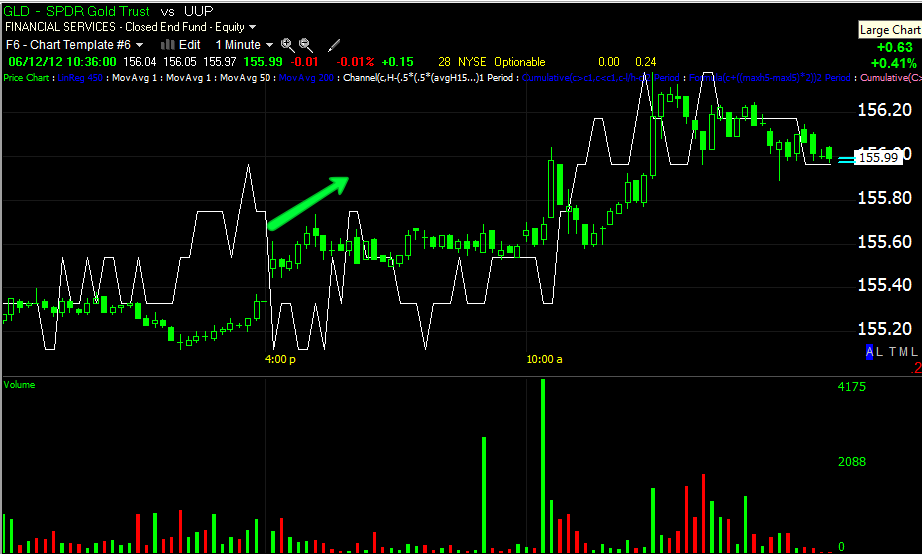
Task: Click the yellow 0.00 value
Action: pyautogui.click(x=609, y=62)
